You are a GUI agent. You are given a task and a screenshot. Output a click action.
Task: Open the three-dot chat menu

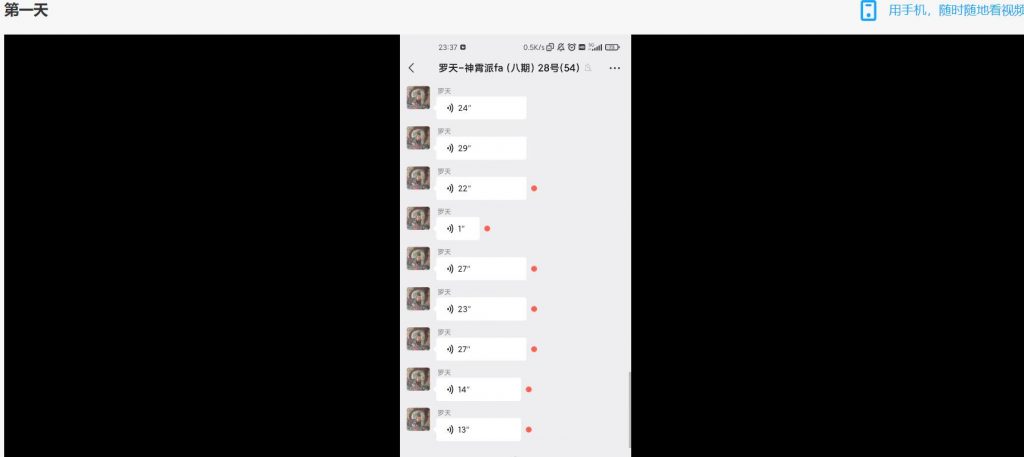[615, 68]
